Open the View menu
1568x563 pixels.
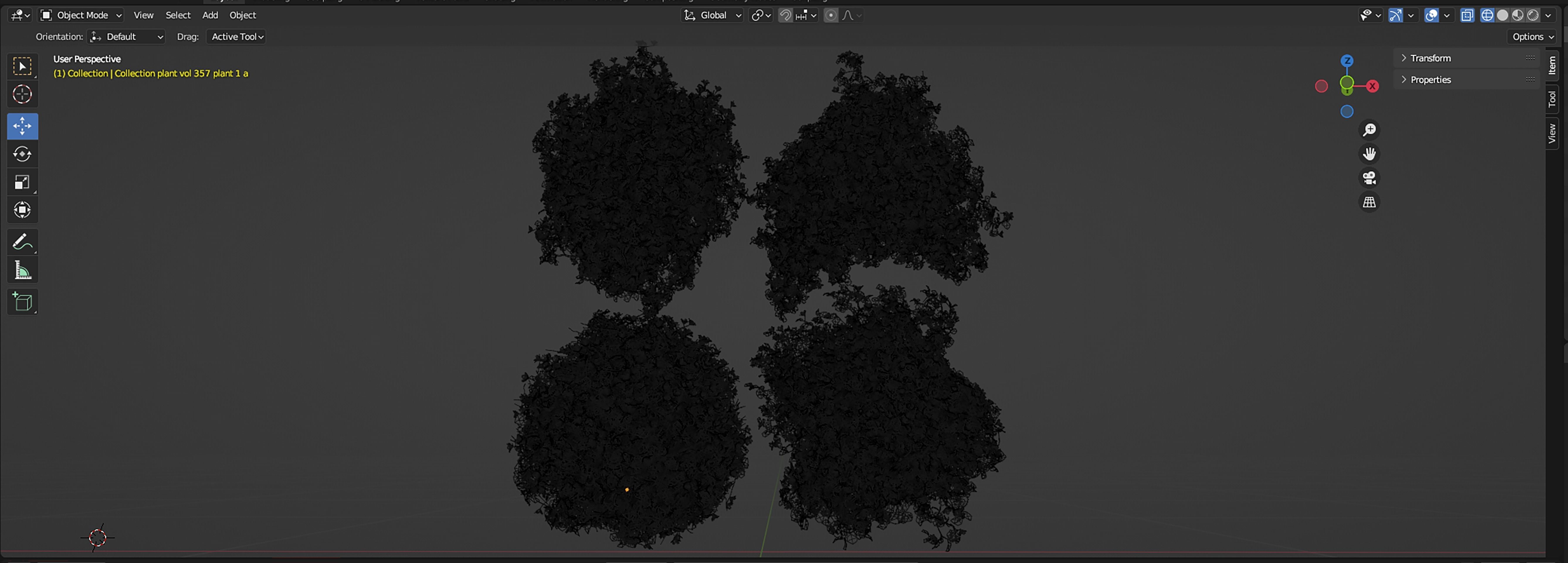pos(144,15)
